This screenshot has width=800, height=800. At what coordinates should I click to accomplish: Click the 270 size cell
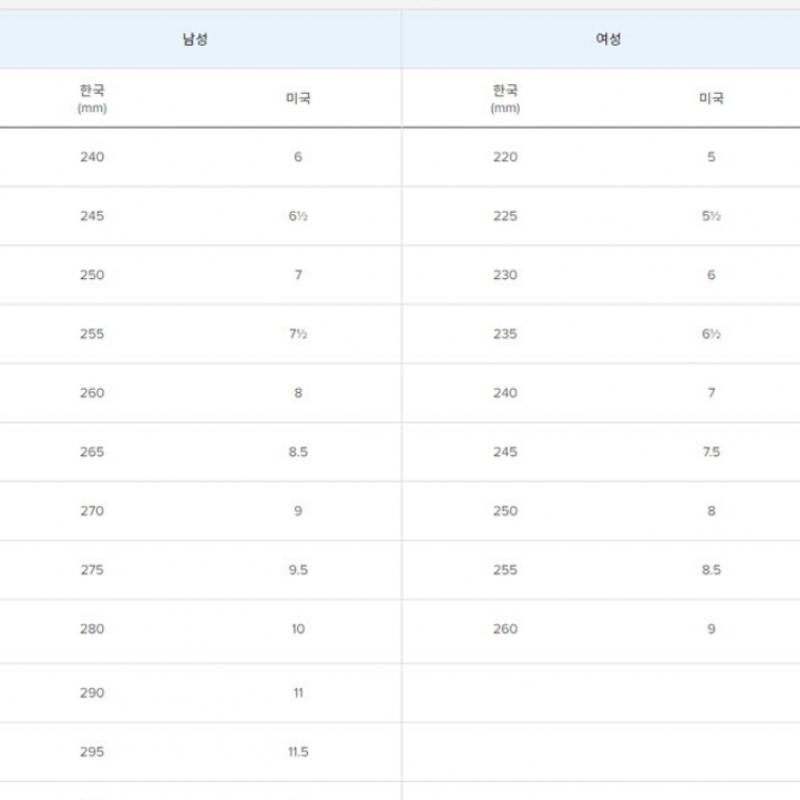[x=92, y=511]
